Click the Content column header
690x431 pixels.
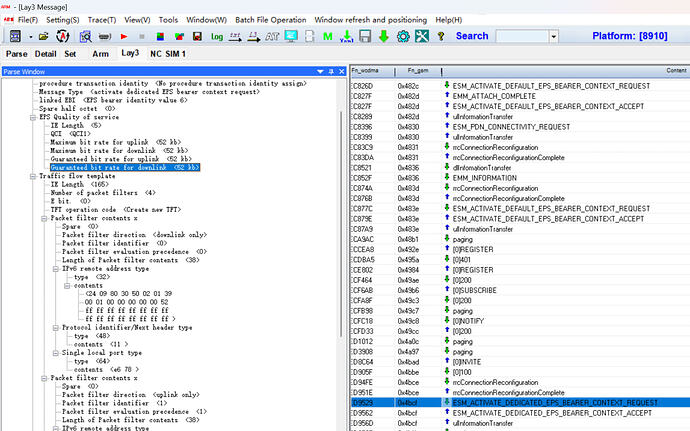tap(565, 71)
